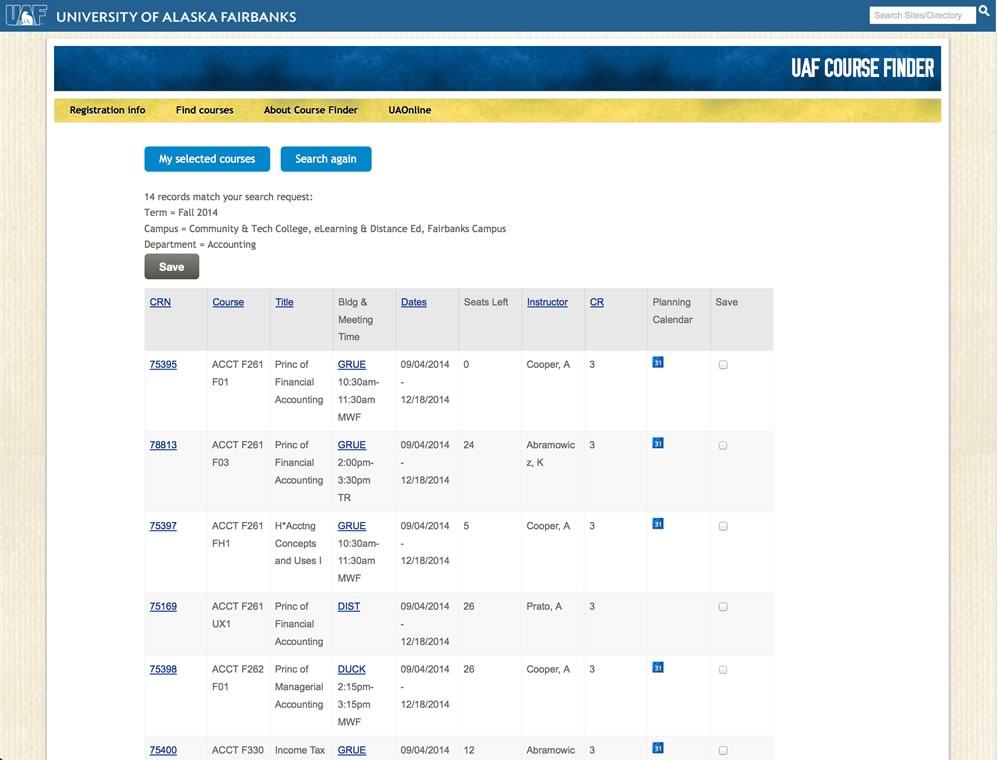Select 'H*Acctng Concepts and Uses I' title
Screen dimensions: 997x760
298,543
